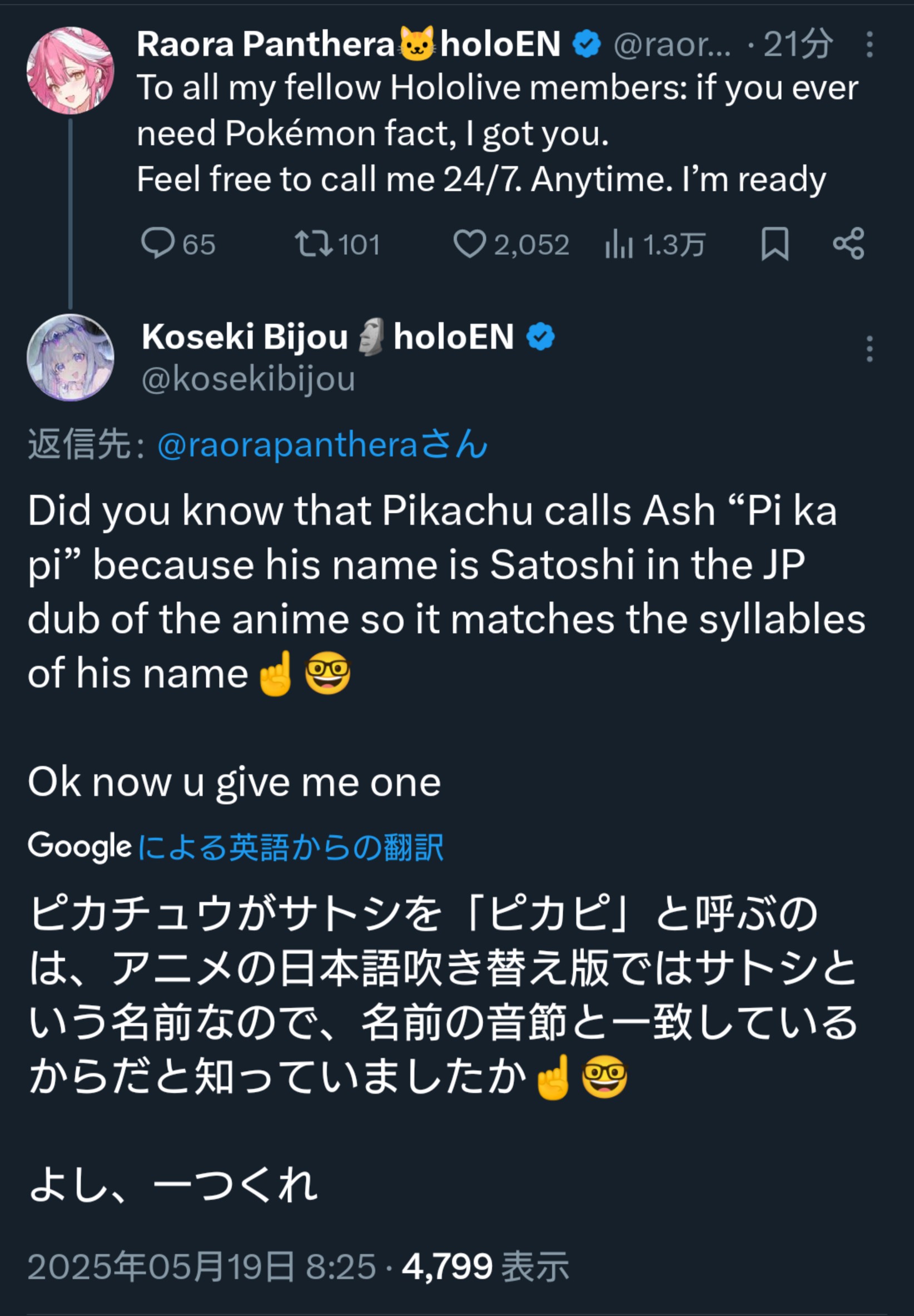The width and height of the screenshot is (914, 1316).
Task: Tap the による英語からの翻訳 translation link
Action: click(x=291, y=847)
